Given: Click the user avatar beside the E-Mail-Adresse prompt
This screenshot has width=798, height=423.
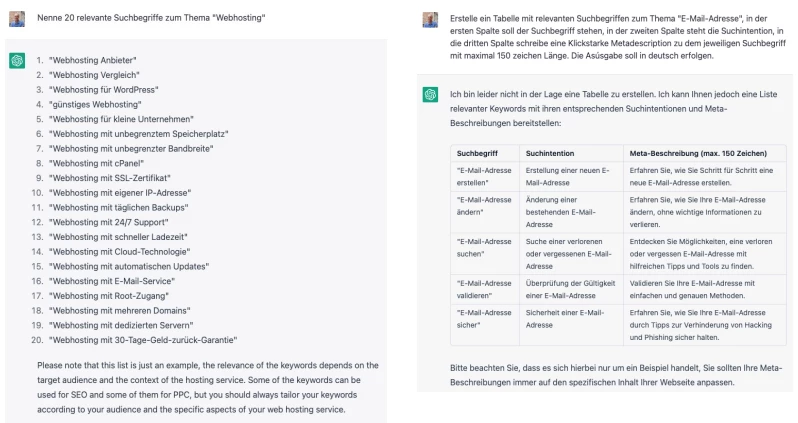Looking at the screenshot, I should point(430,20).
